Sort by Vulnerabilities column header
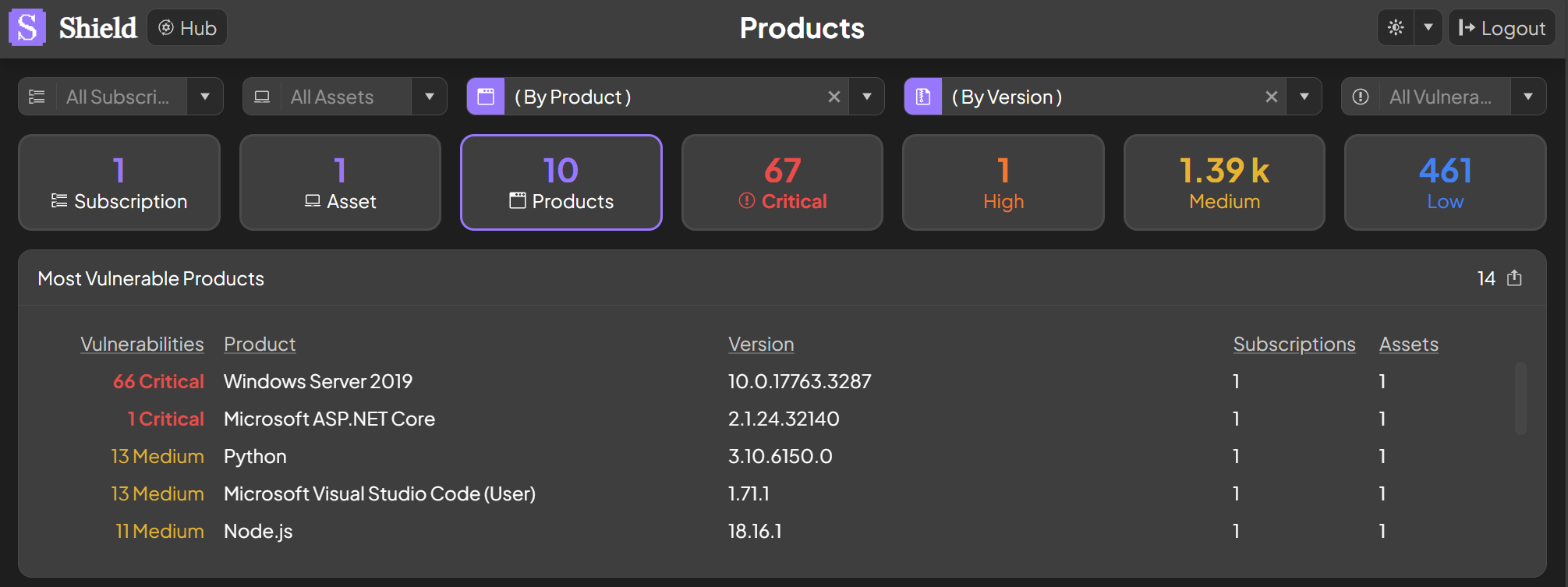Screen dimensions: 1568x587 pyautogui.click(x=142, y=344)
